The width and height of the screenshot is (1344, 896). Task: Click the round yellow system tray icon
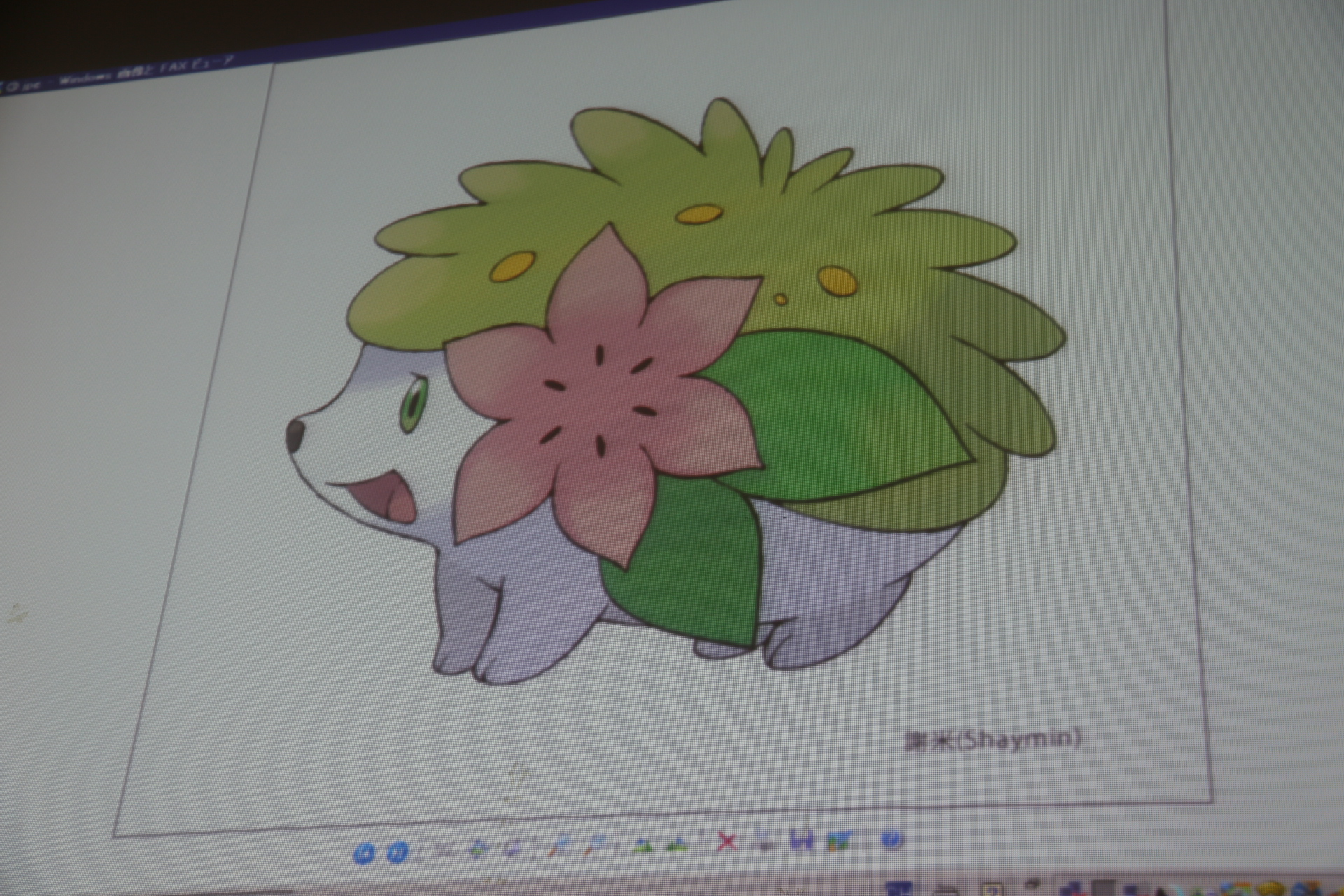coord(1271,889)
